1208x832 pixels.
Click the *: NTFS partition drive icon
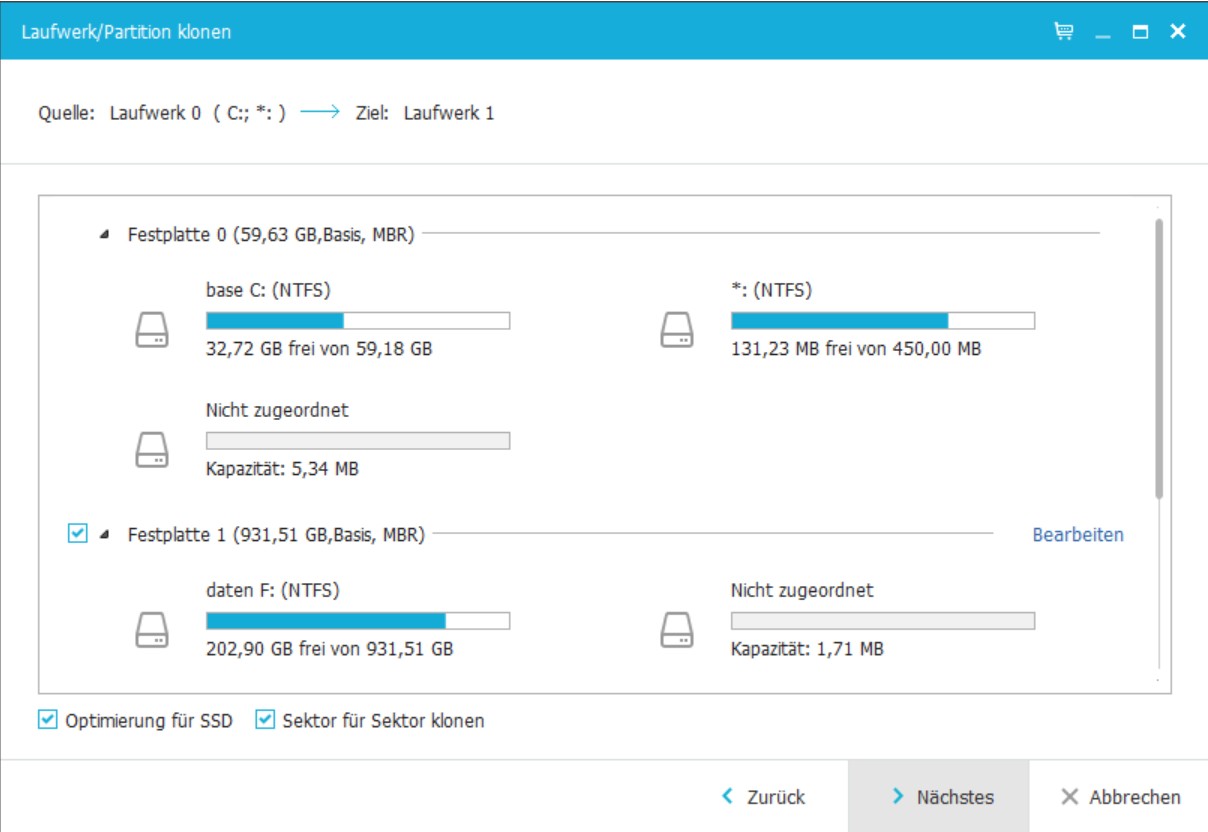click(677, 330)
